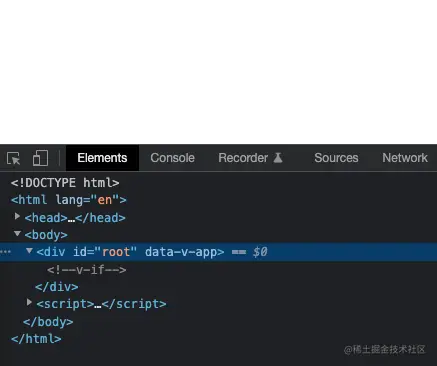This screenshot has width=437, height=366.
Task: Toggle the device toolbar icon
Action: [40, 158]
